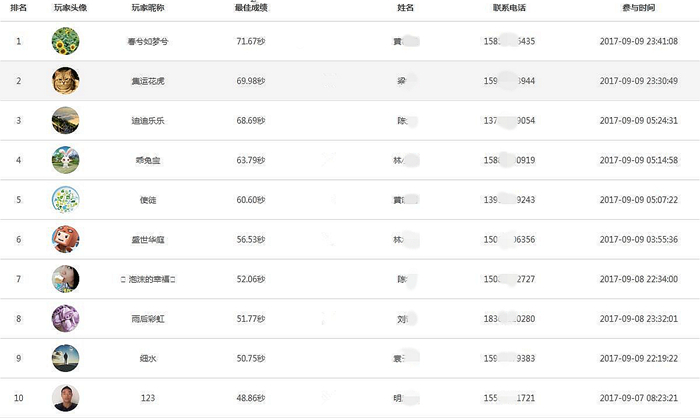This screenshot has width=700, height=418.
Task: Click the score 71.67秒 in first row
Action: pos(251,41)
